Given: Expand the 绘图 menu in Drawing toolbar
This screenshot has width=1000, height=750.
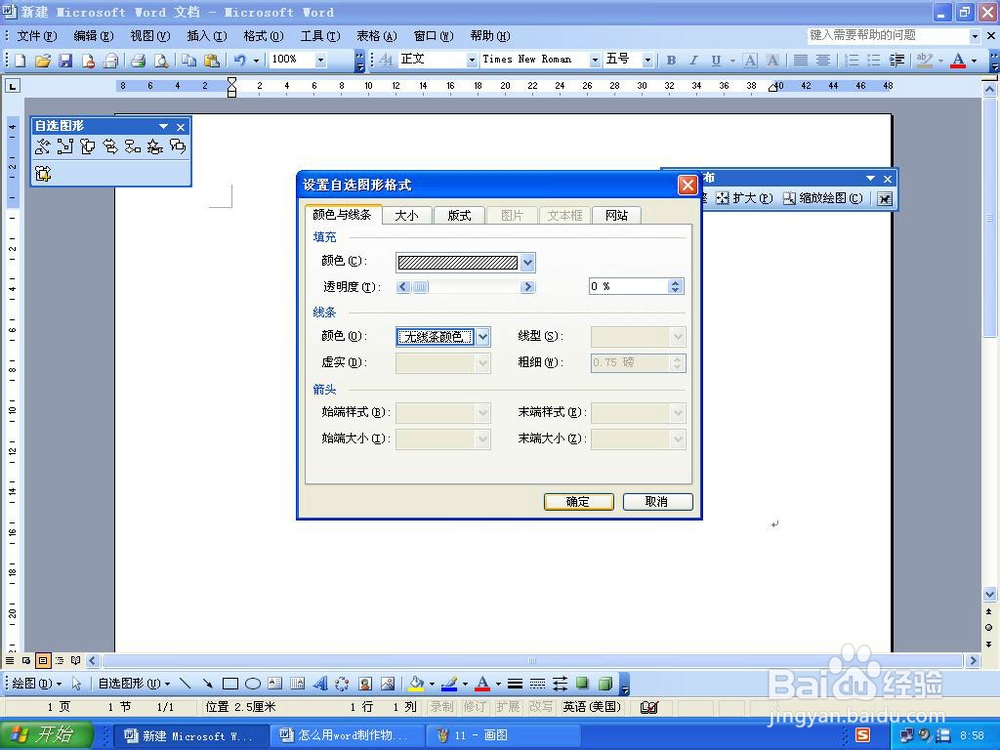Looking at the screenshot, I should (36, 684).
